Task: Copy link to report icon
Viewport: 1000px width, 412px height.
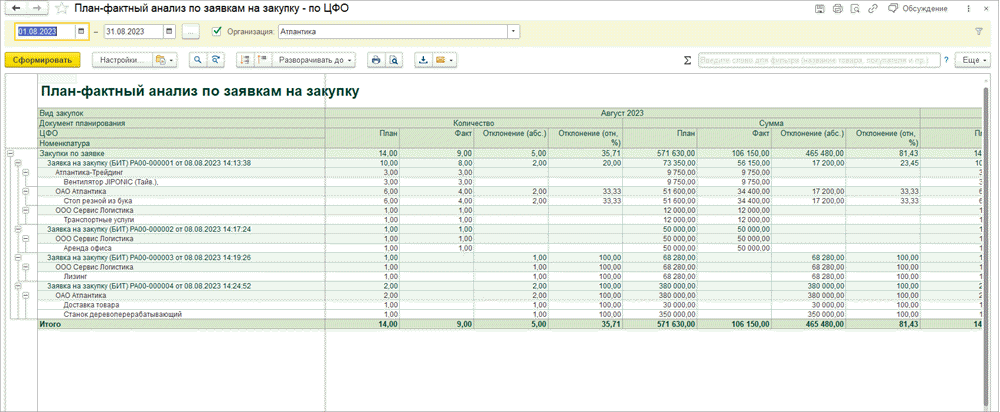Action: [x=873, y=8]
